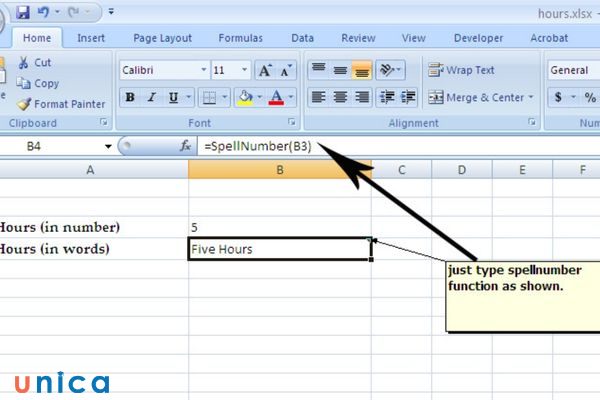Select column D header

coord(462,170)
